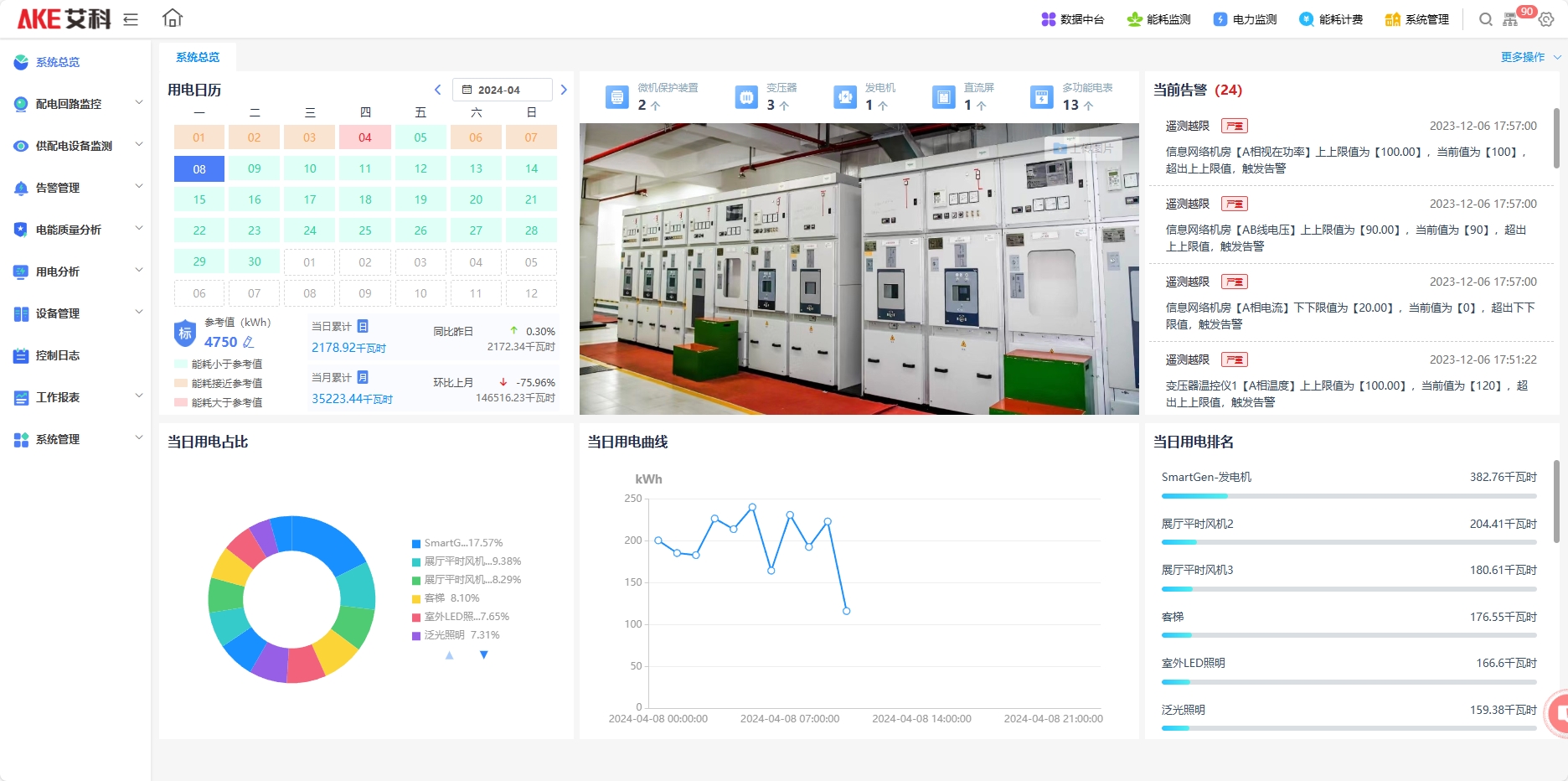Switch to the 系统总览 tab

[198, 57]
